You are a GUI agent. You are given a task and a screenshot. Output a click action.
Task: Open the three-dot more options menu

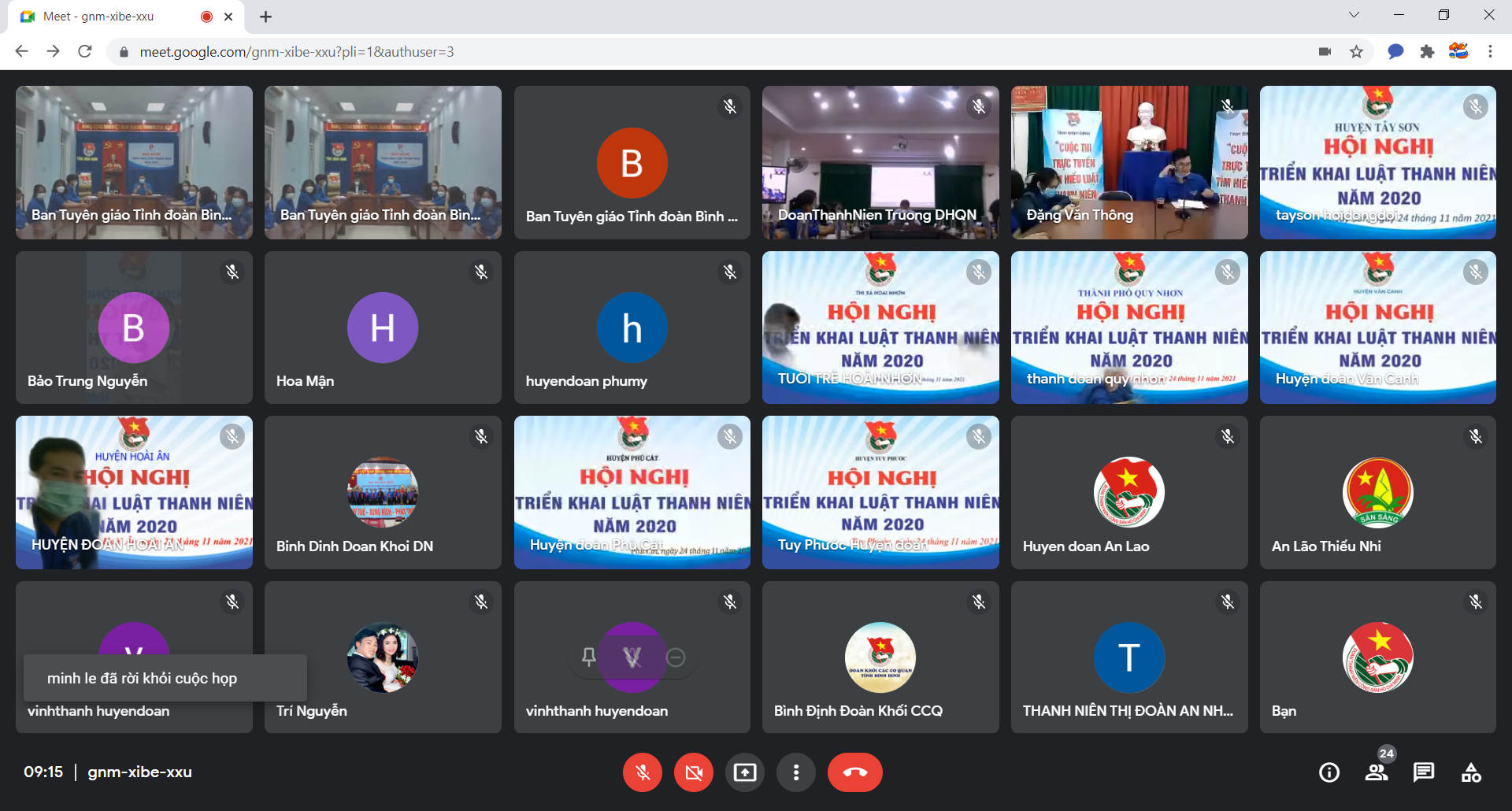coord(796,772)
